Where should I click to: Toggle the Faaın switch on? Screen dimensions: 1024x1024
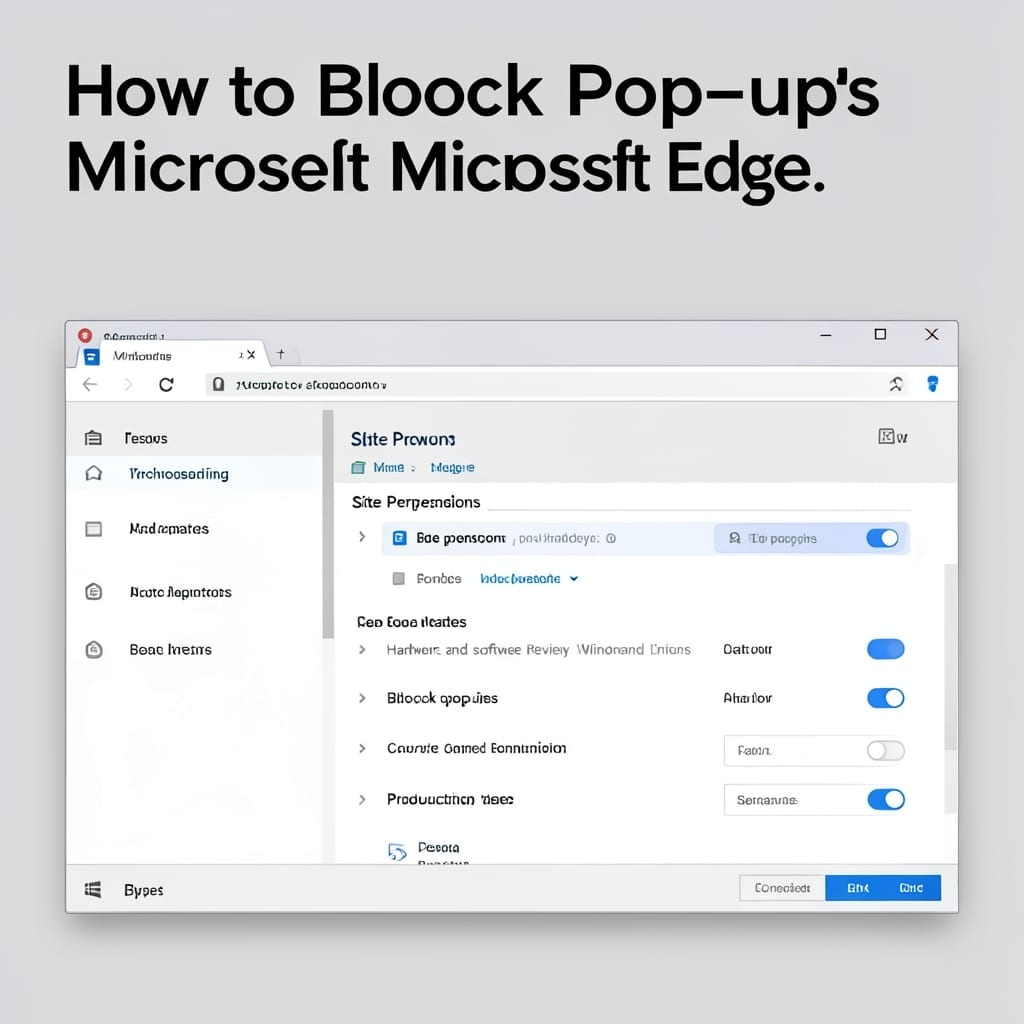click(x=886, y=751)
